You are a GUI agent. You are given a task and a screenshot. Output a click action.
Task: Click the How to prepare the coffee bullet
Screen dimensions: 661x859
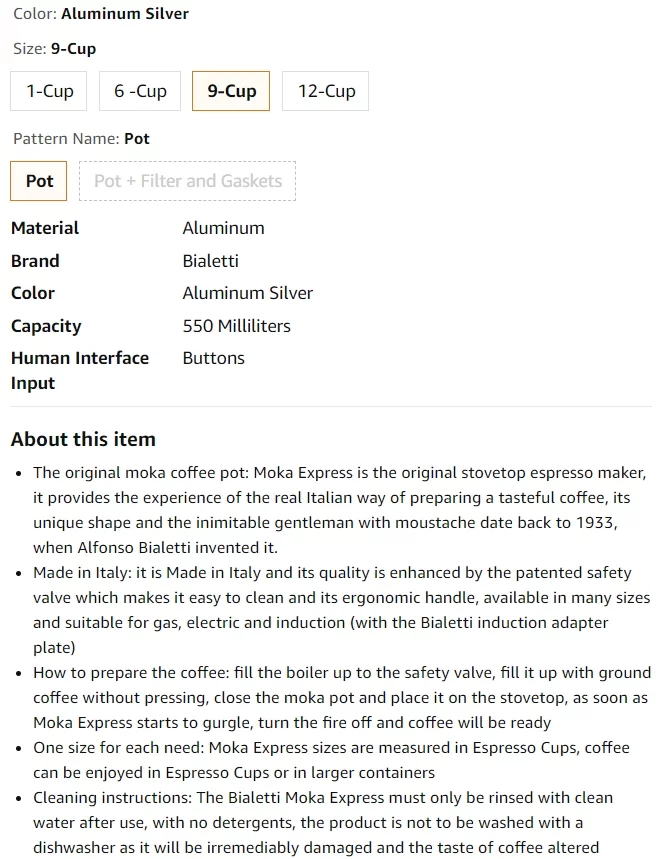[340, 697]
